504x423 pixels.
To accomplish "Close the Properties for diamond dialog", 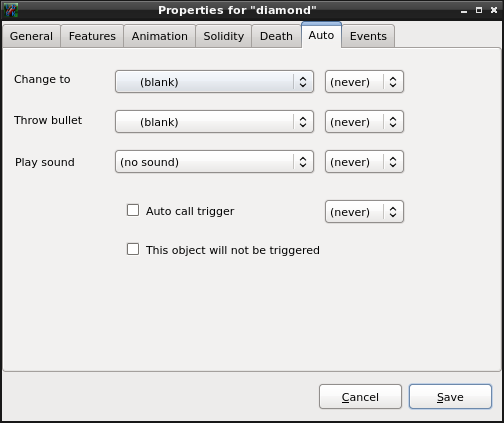I will pos(494,10).
